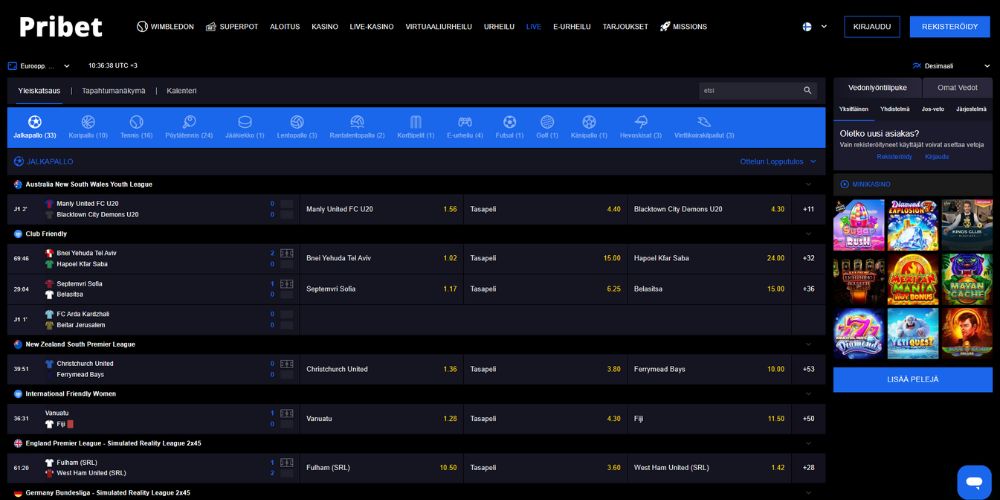
Task: Go to Kasino in top menu
Action: point(325,27)
